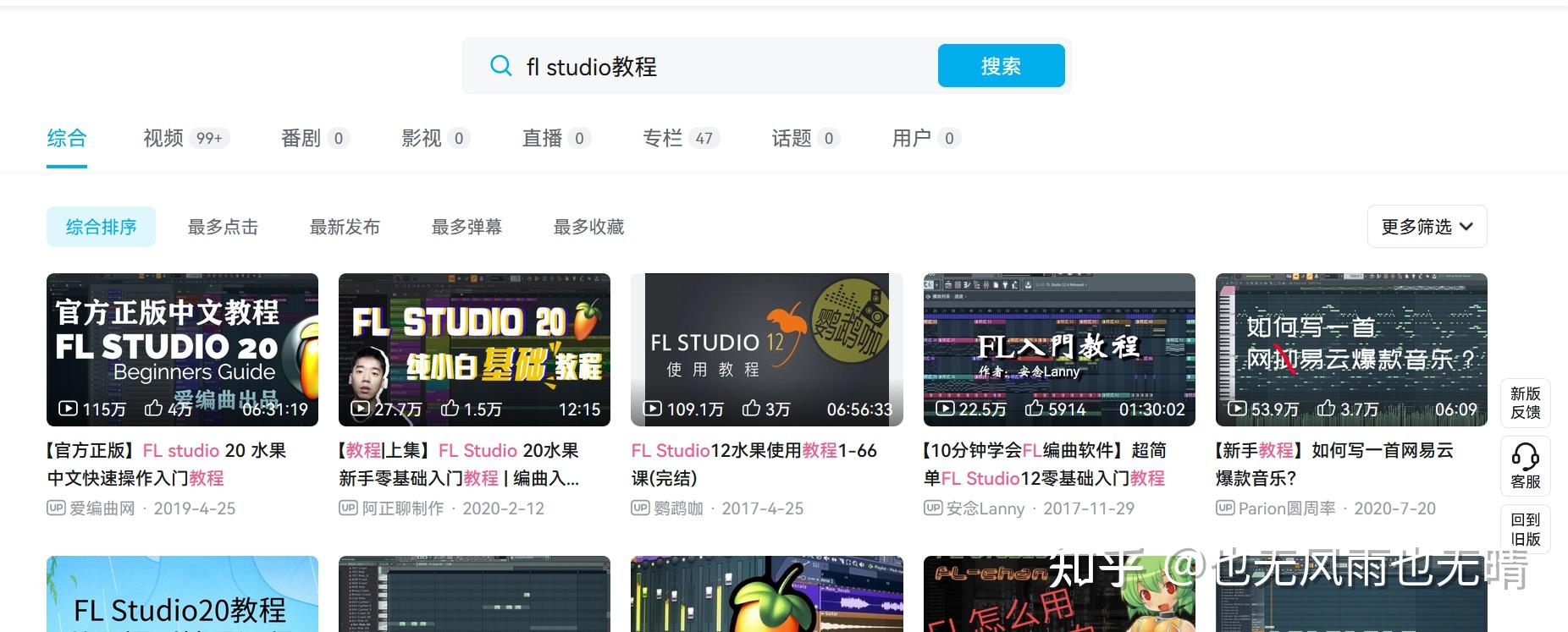Select the 综合 tab
This screenshot has height=632, width=1568.
pos(67,138)
